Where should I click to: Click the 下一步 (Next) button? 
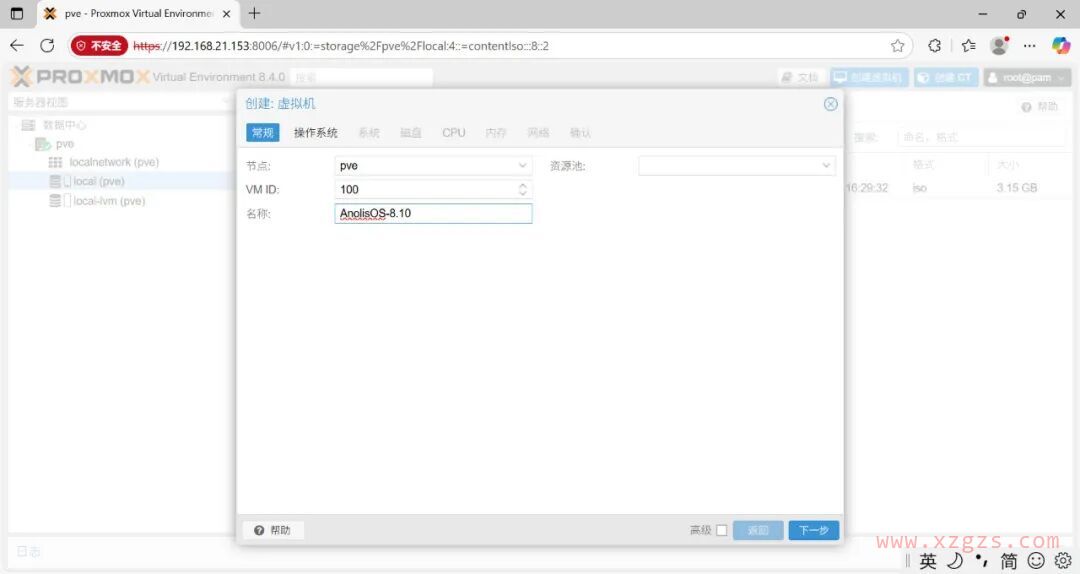(x=813, y=531)
